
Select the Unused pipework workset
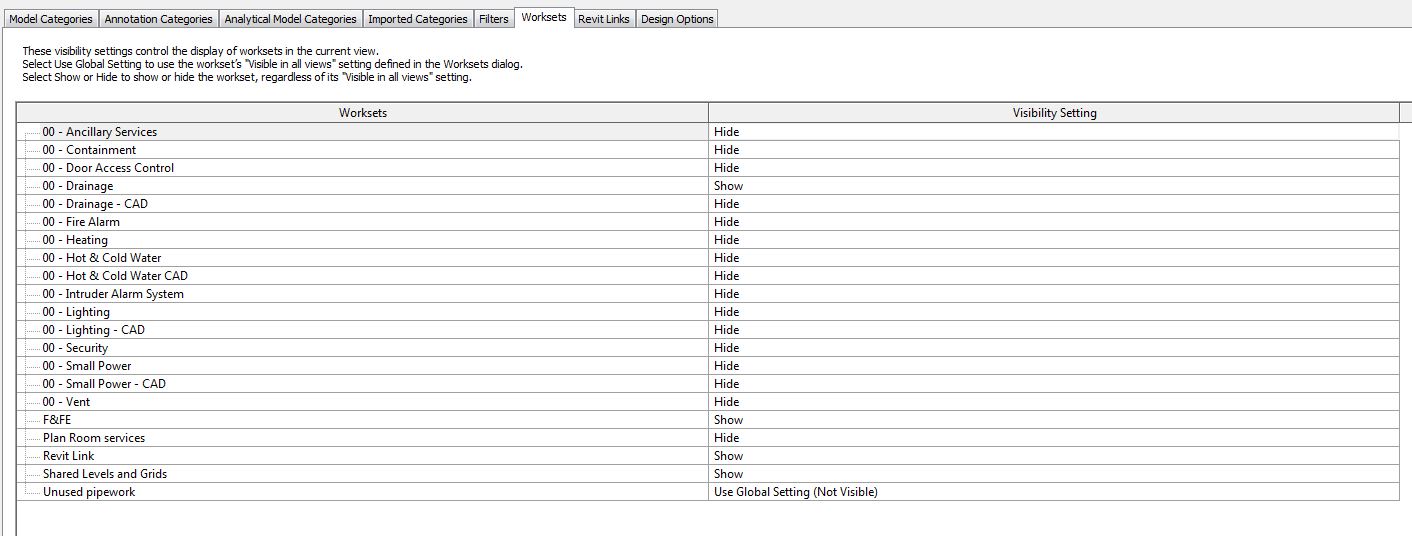point(89,492)
